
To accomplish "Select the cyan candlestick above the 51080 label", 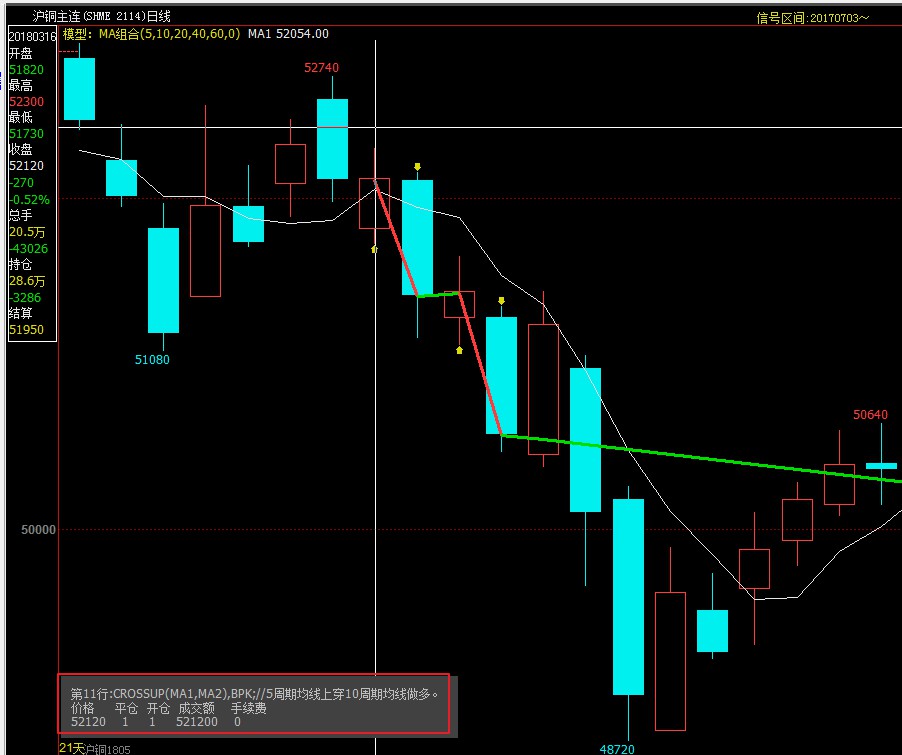I will pyautogui.click(x=163, y=280).
